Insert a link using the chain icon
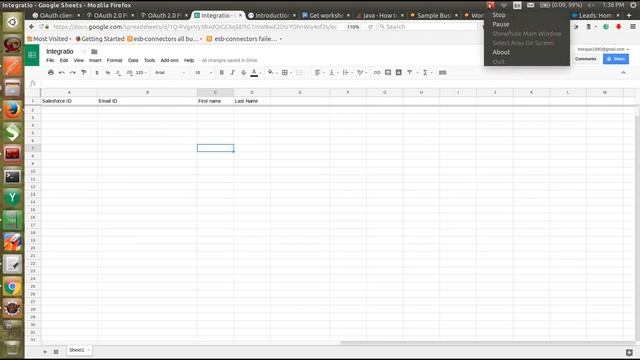This screenshot has height=360, width=640. (x=377, y=72)
